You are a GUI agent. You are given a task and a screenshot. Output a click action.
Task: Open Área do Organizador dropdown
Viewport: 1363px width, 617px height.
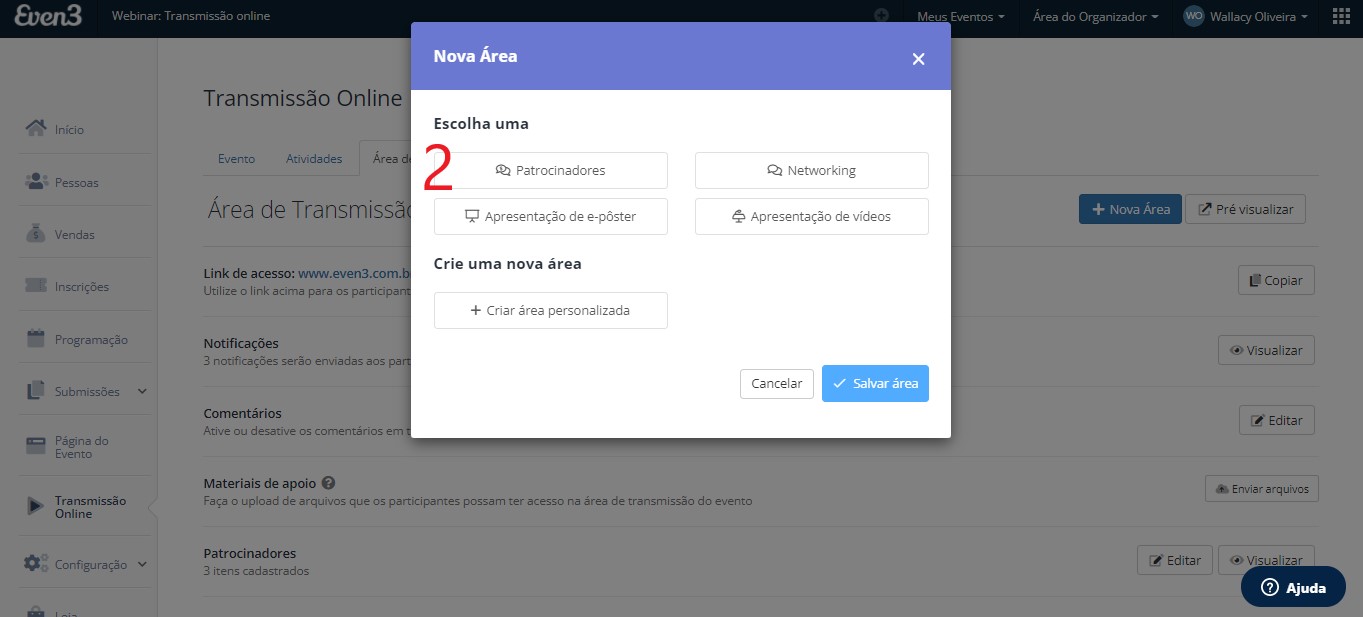(1095, 17)
